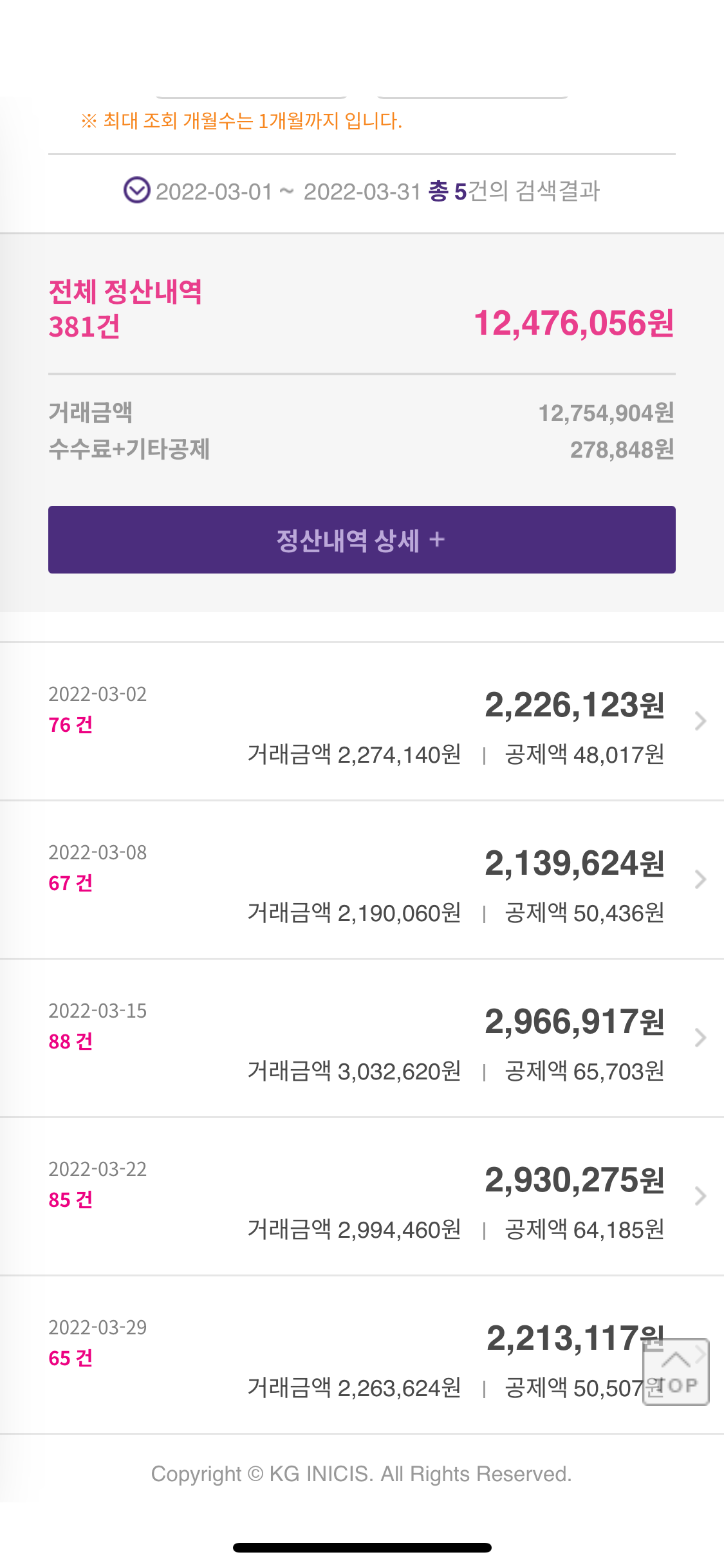Tap the 76 건 count label

click(71, 725)
